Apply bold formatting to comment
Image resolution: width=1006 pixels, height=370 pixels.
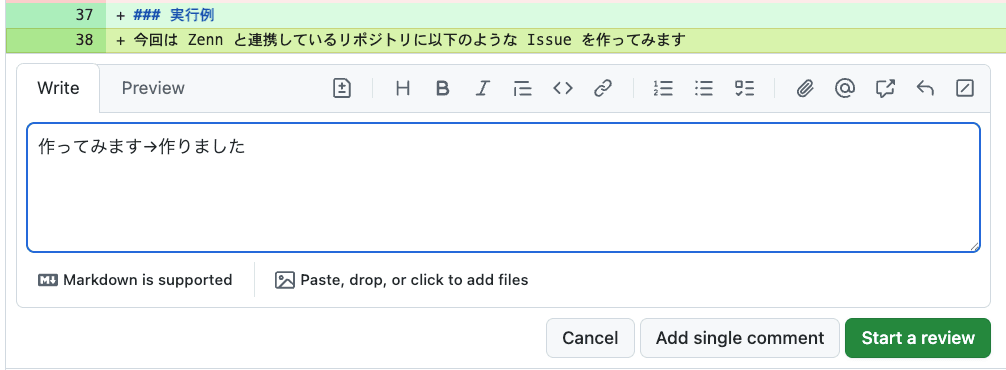(442, 88)
